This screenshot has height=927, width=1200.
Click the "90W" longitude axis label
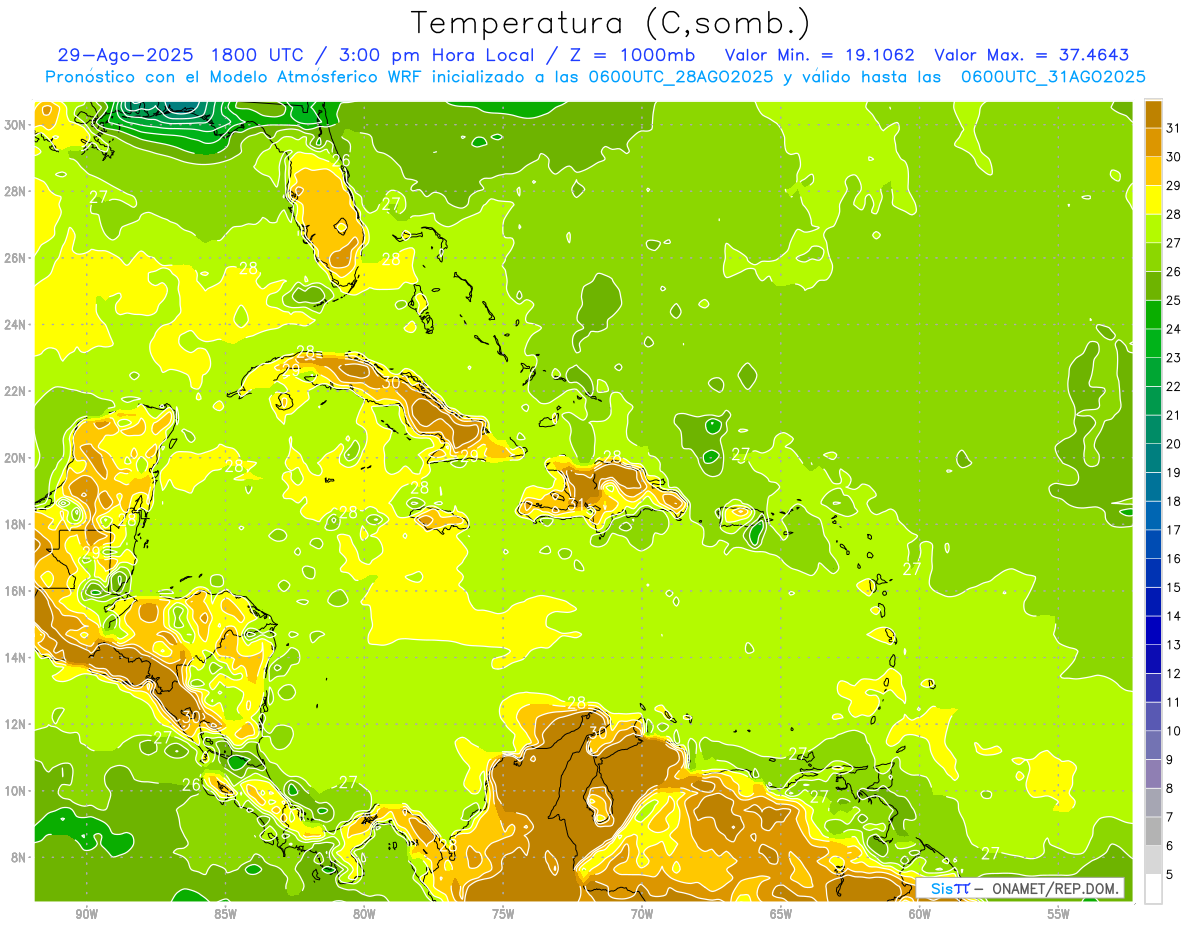(87, 914)
